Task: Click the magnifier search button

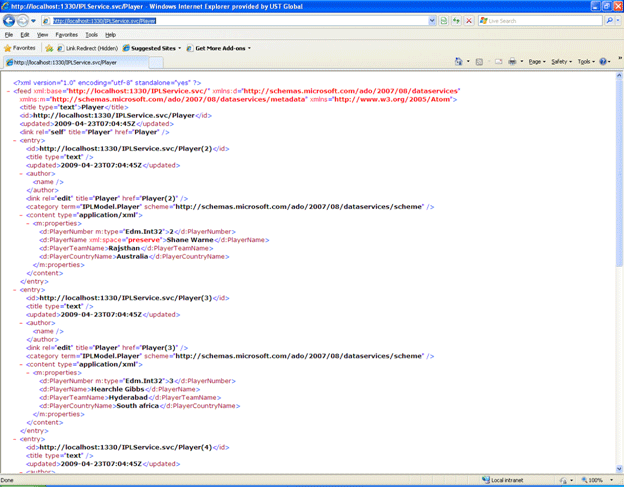Action: pyautogui.click(x=609, y=21)
